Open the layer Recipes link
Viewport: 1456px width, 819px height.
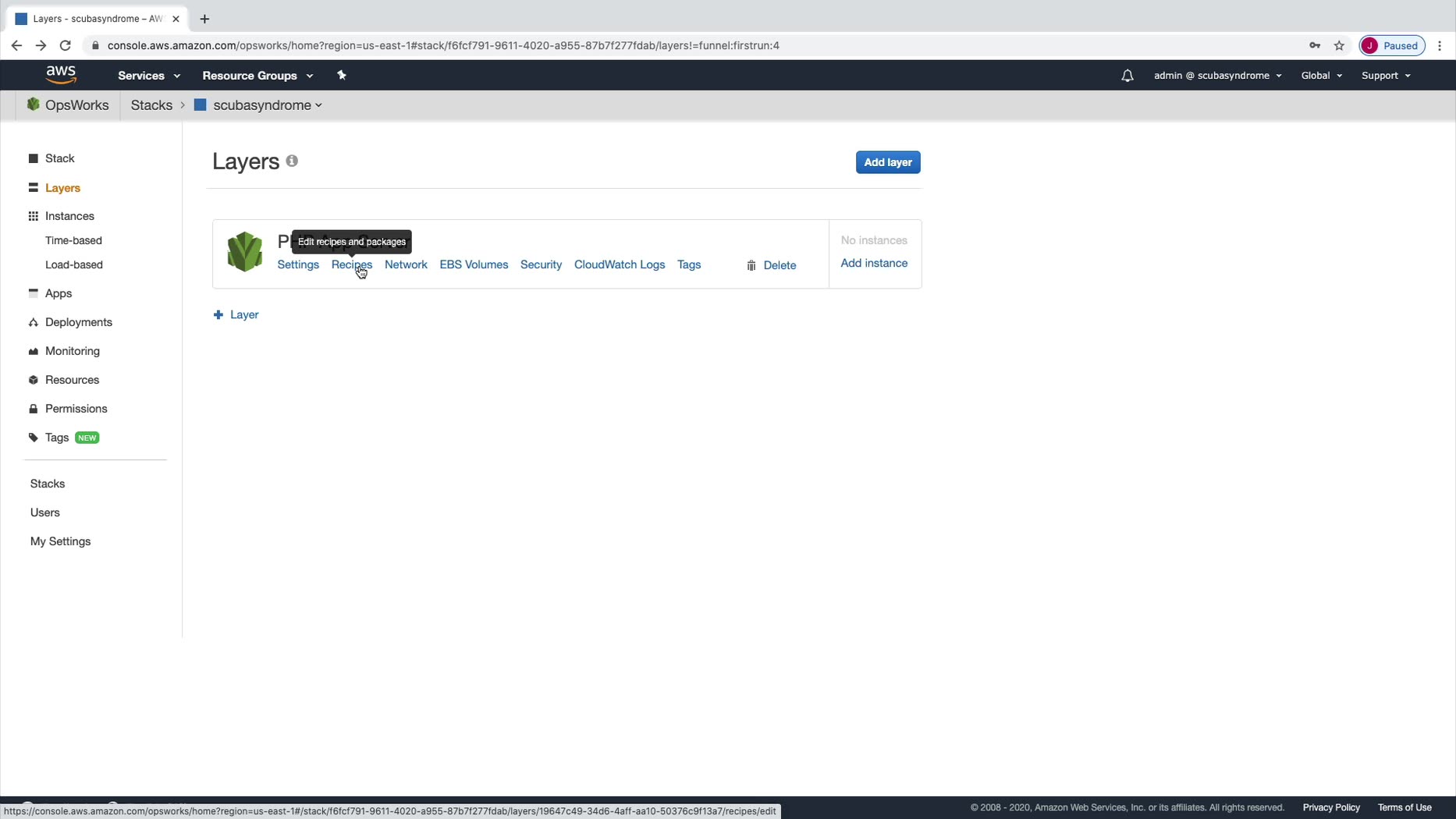pyautogui.click(x=352, y=264)
